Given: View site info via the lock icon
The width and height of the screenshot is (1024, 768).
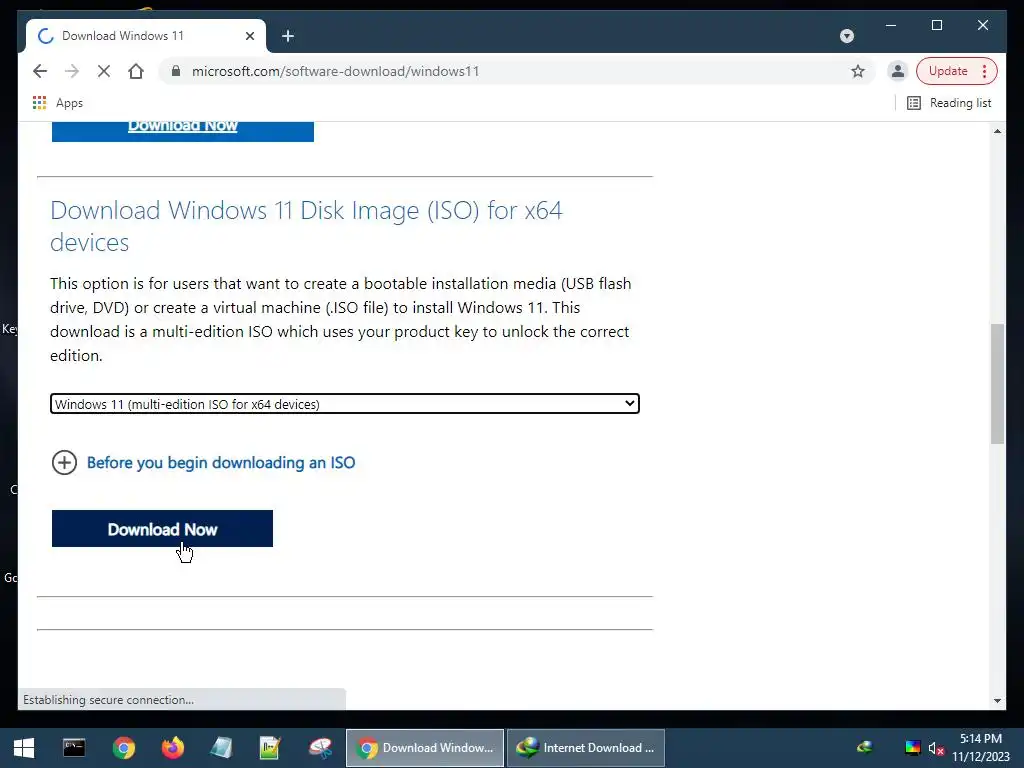Looking at the screenshot, I should coord(176,71).
